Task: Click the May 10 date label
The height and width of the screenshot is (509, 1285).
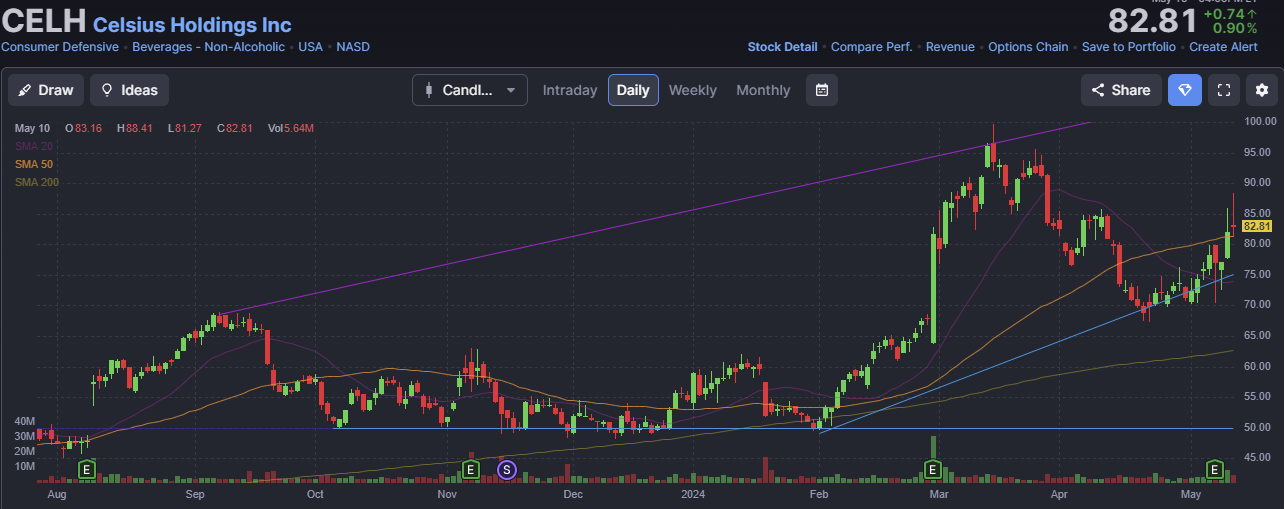Action: coord(32,128)
